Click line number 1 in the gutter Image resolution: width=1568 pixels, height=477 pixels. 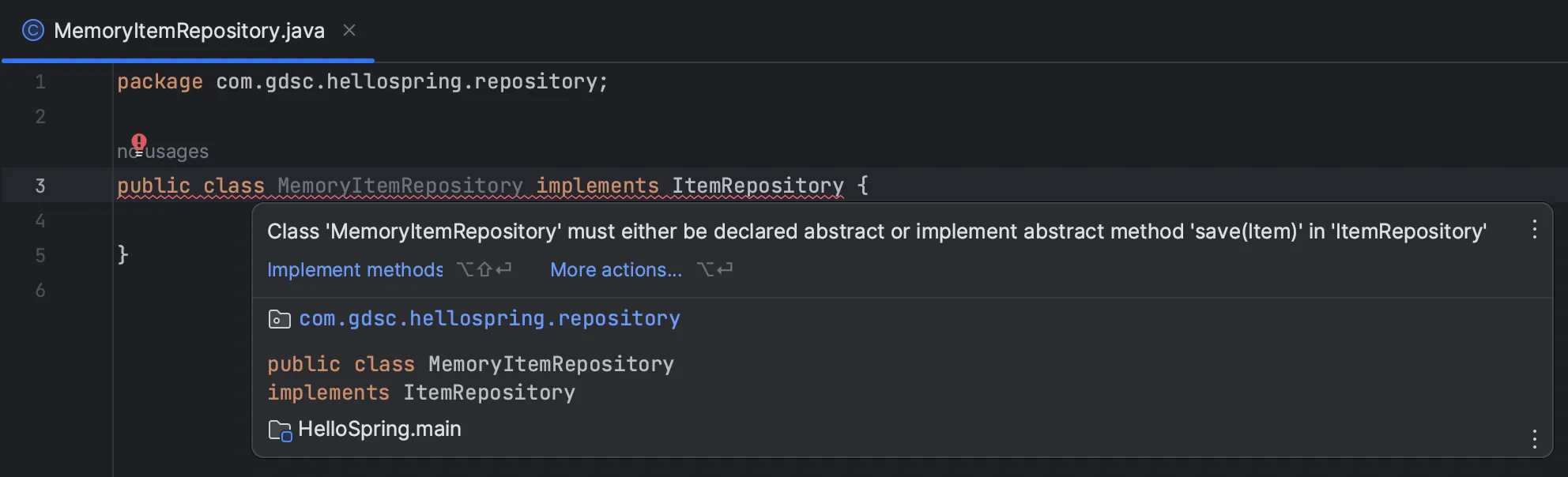point(40,81)
